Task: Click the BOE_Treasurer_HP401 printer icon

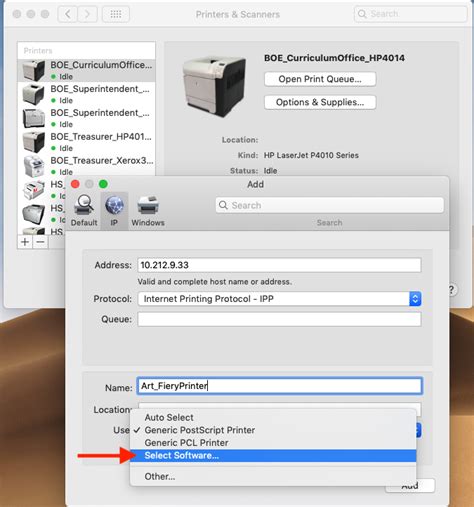Action: point(34,142)
